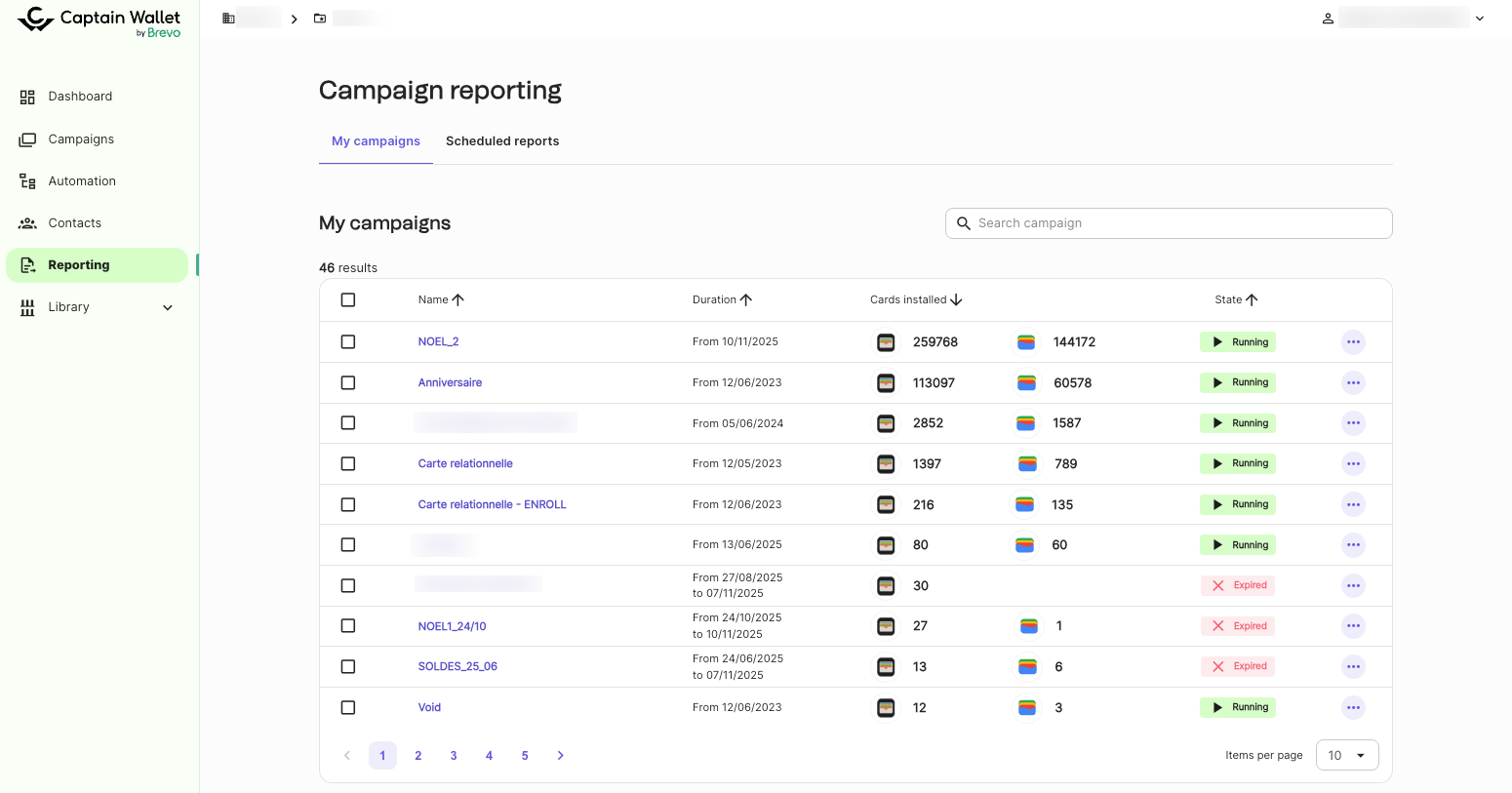
Task: Check the SOLDES_25_06 row checkbox
Action: tap(348, 667)
